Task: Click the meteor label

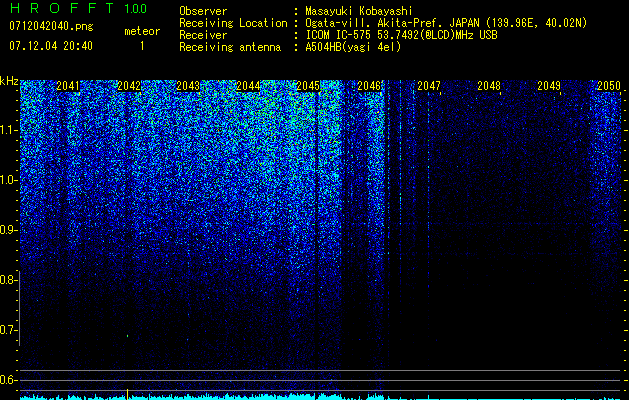Action: click(x=142, y=31)
